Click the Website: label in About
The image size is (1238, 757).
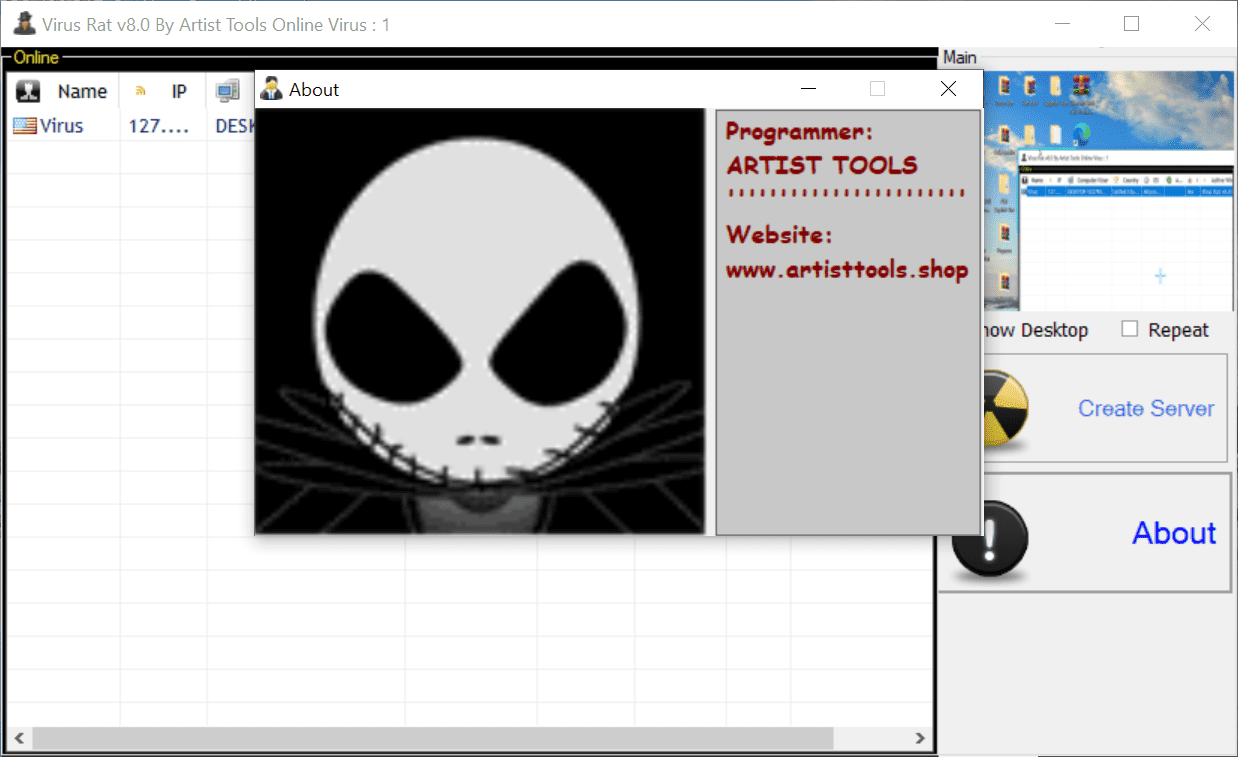779,235
